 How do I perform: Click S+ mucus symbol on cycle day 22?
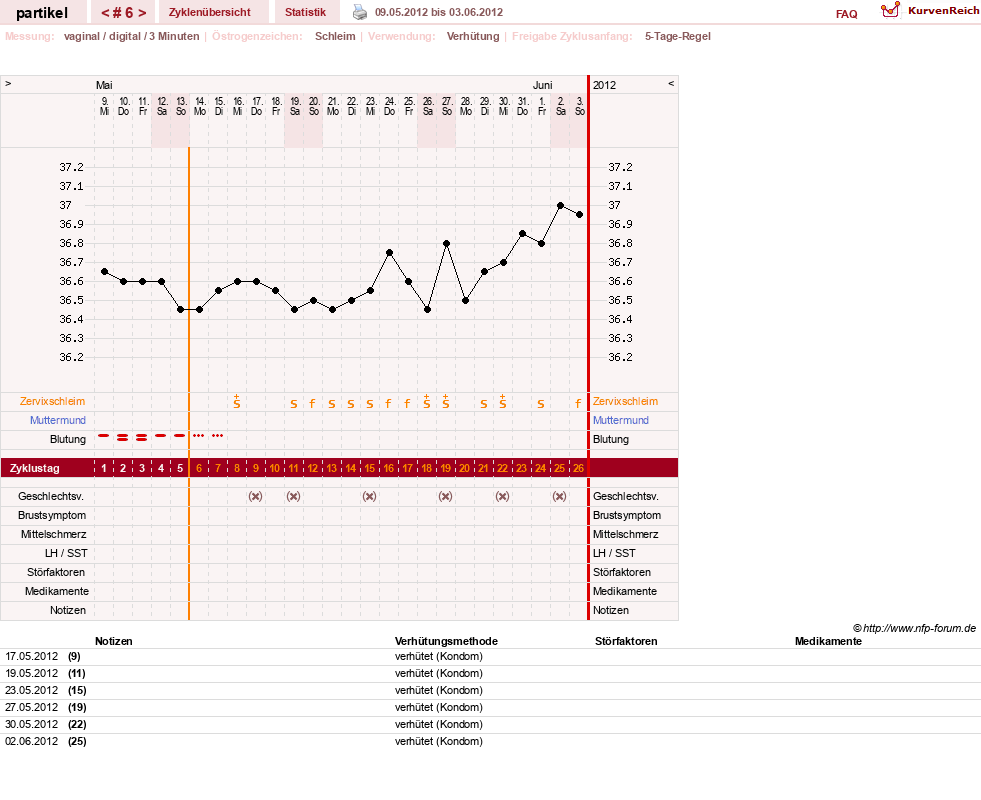coord(502,402)
